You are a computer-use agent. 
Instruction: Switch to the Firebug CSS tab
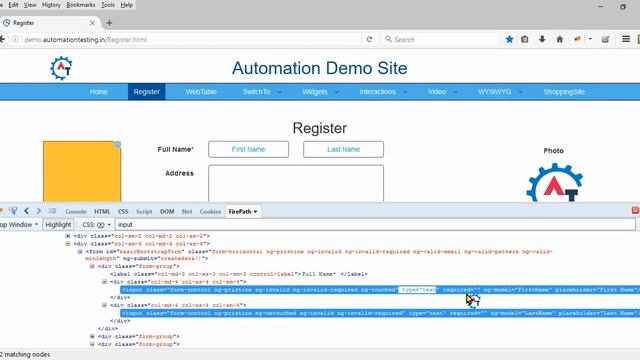[x=123, y=211]
